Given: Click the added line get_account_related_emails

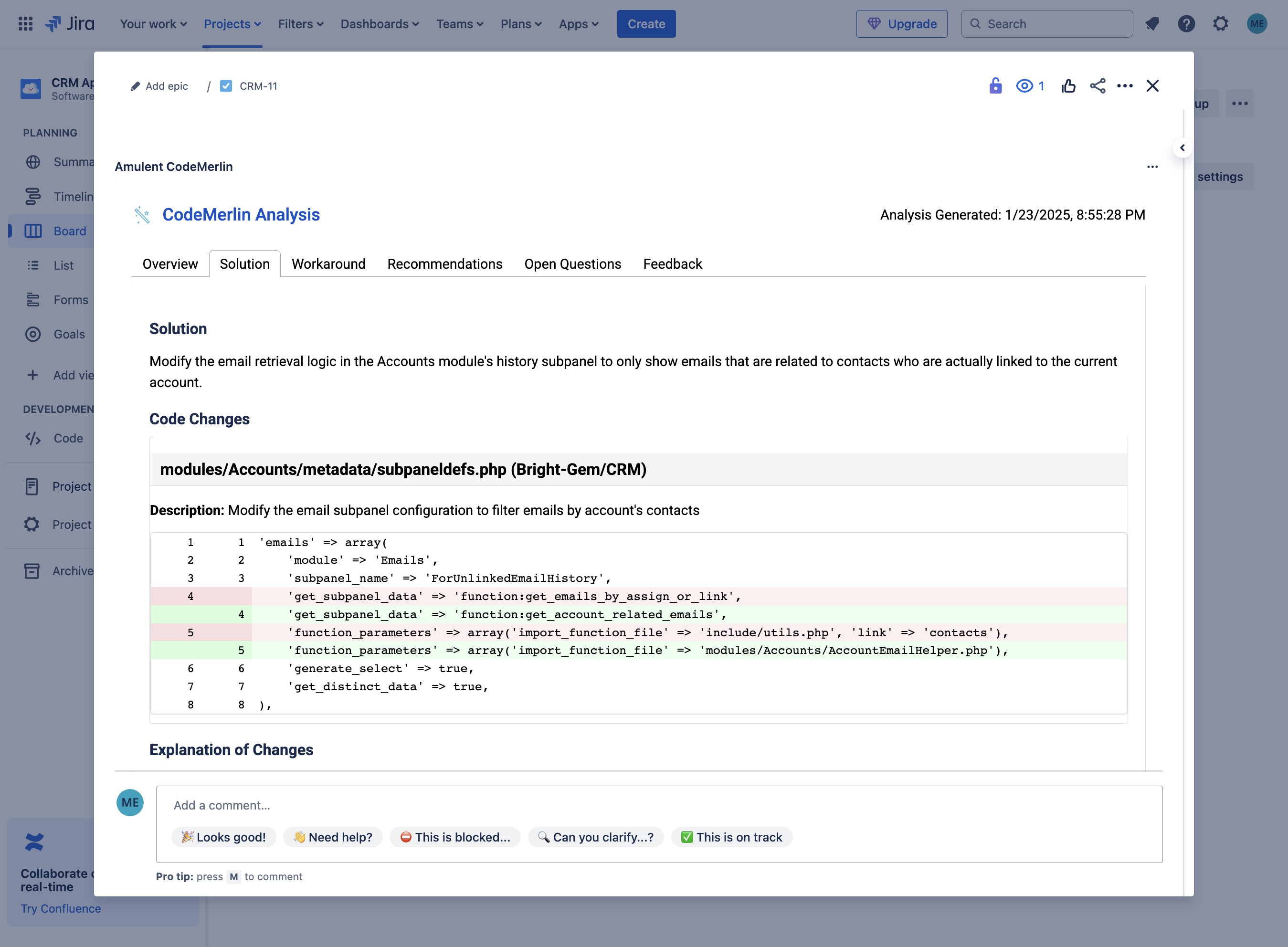Looking at the screenshot, I should click(639, 614).
